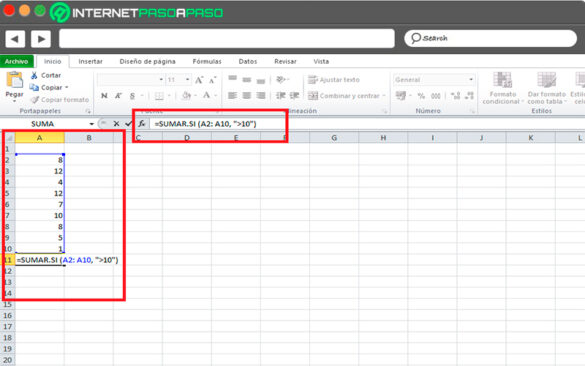Click the Cortar scissors icon

click(x=34, y=75)
